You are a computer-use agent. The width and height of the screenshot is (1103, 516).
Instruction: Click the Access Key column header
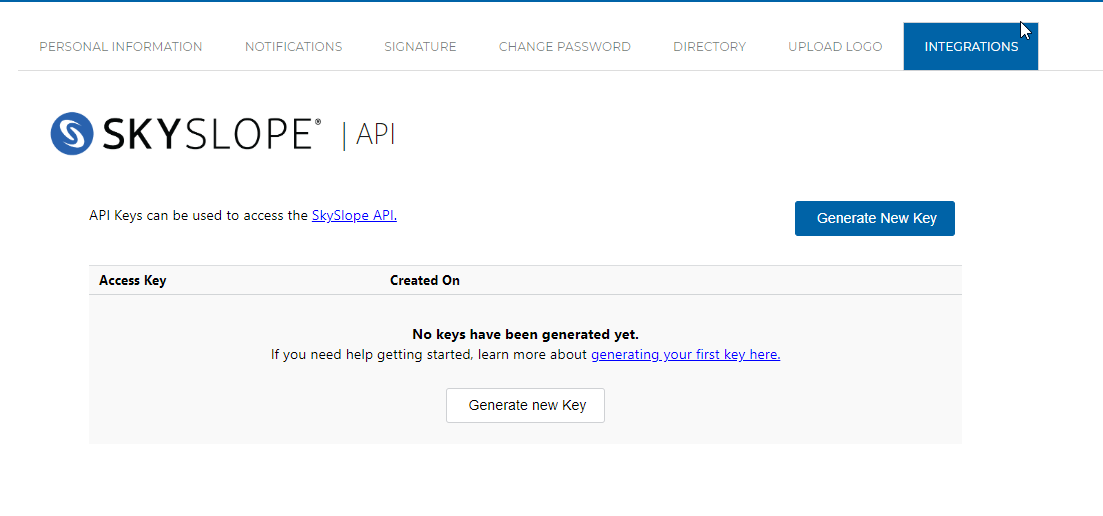point(132,280)
